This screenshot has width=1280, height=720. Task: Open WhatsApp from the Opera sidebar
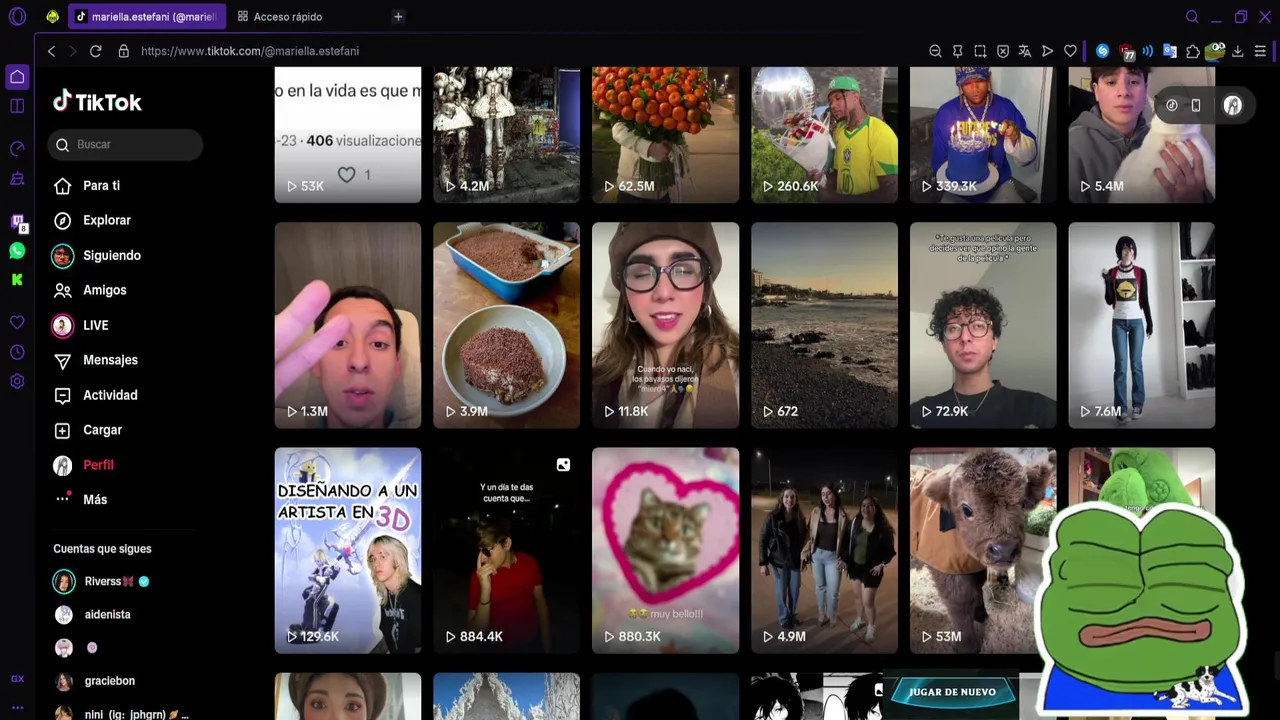[17, 251]
